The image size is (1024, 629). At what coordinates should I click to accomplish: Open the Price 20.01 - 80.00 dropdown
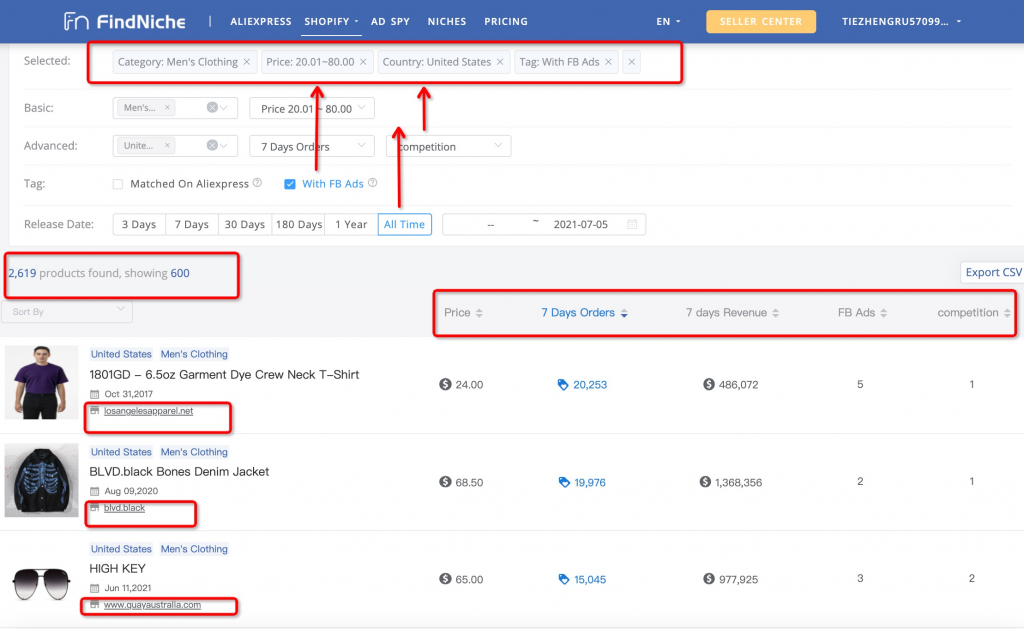tap(312, 108)
